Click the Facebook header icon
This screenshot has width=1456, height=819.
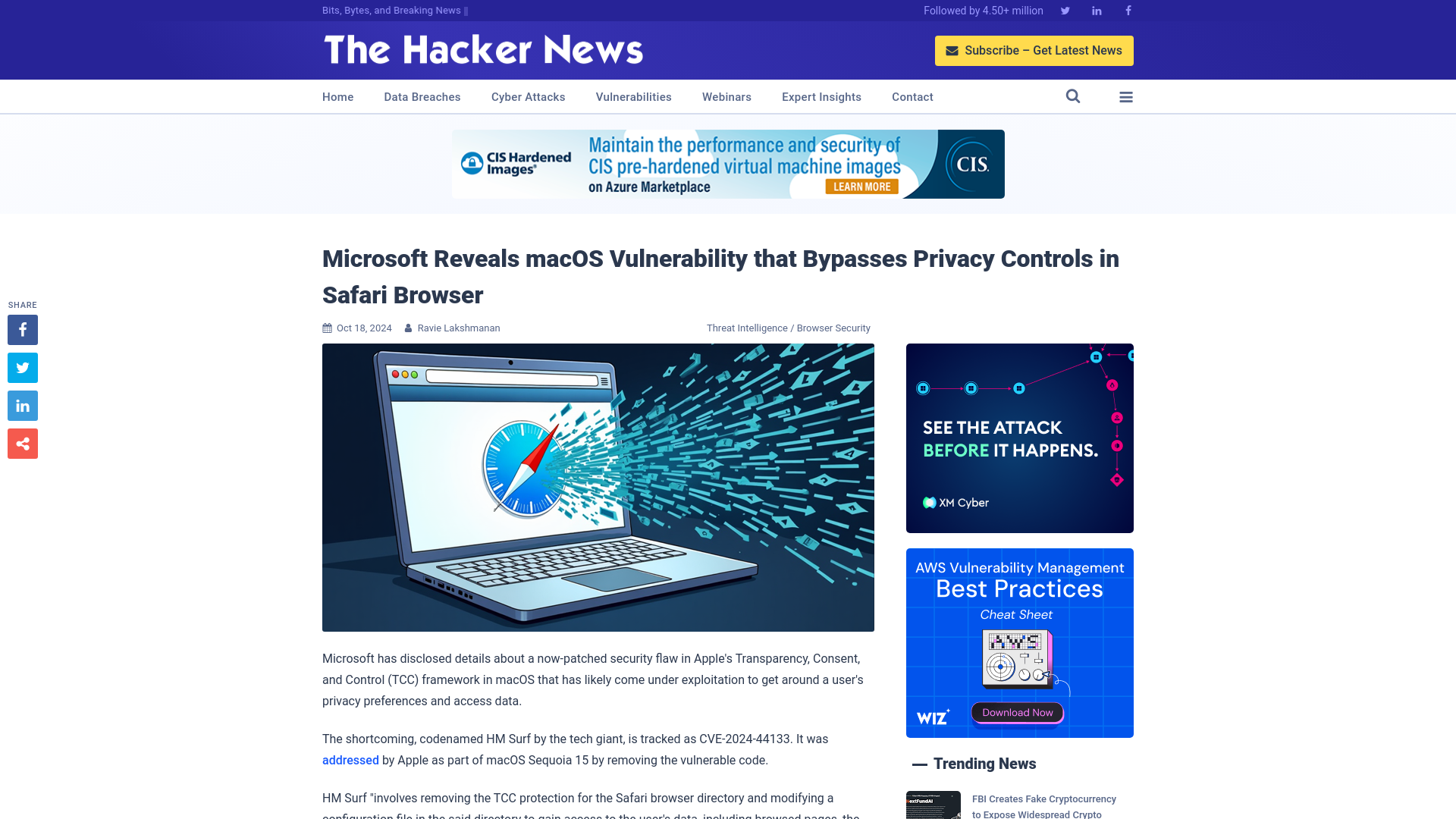1128,10
